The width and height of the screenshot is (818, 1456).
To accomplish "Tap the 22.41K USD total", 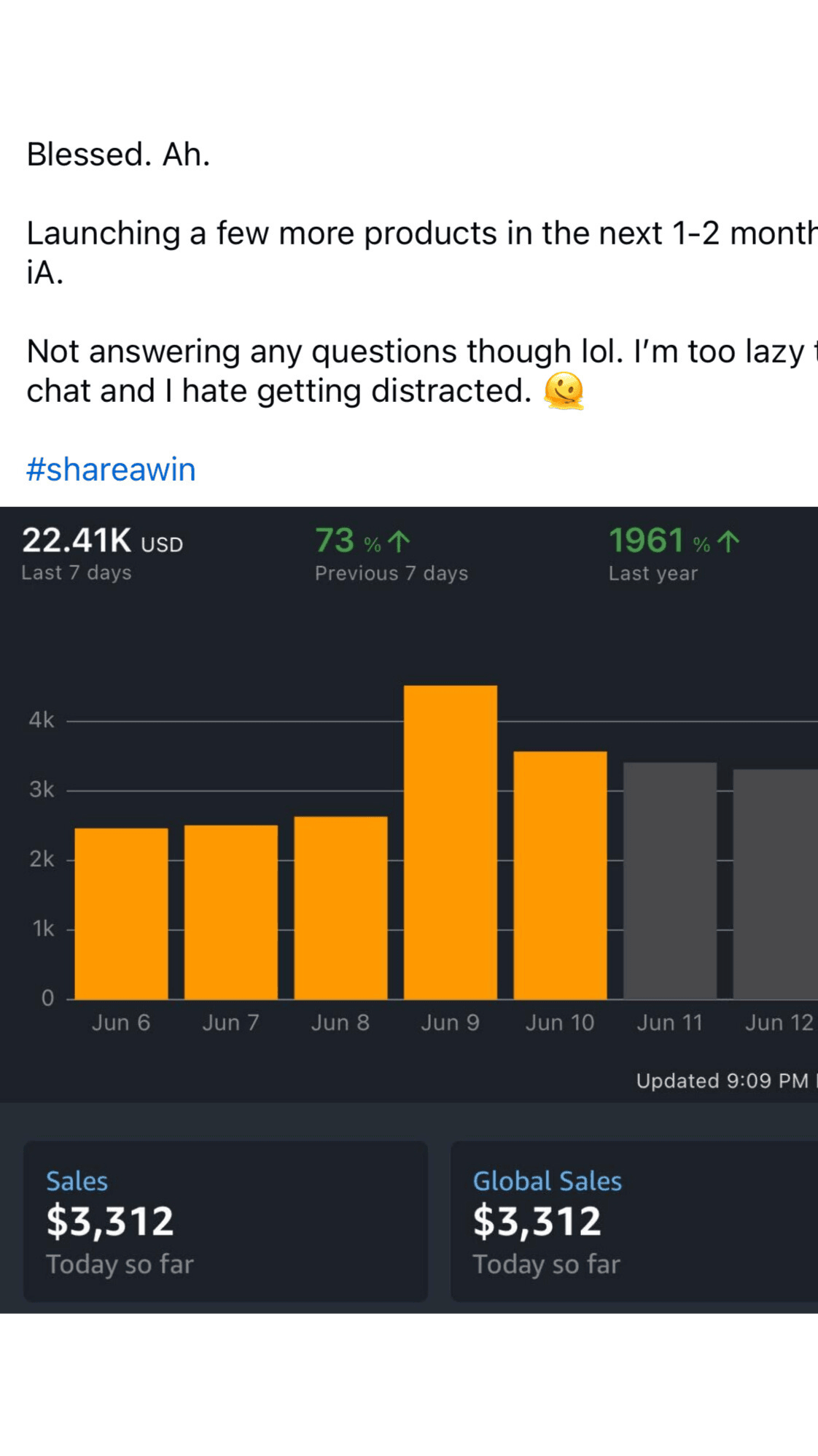I will pos(102,541).
